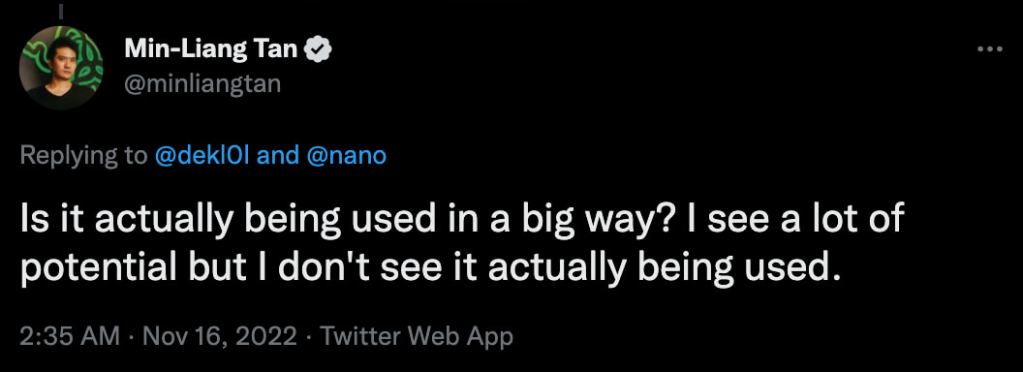Open the Min-Liang Tan display name link
The width and height of the screenshot is (1023, 372).
[211, 49]
